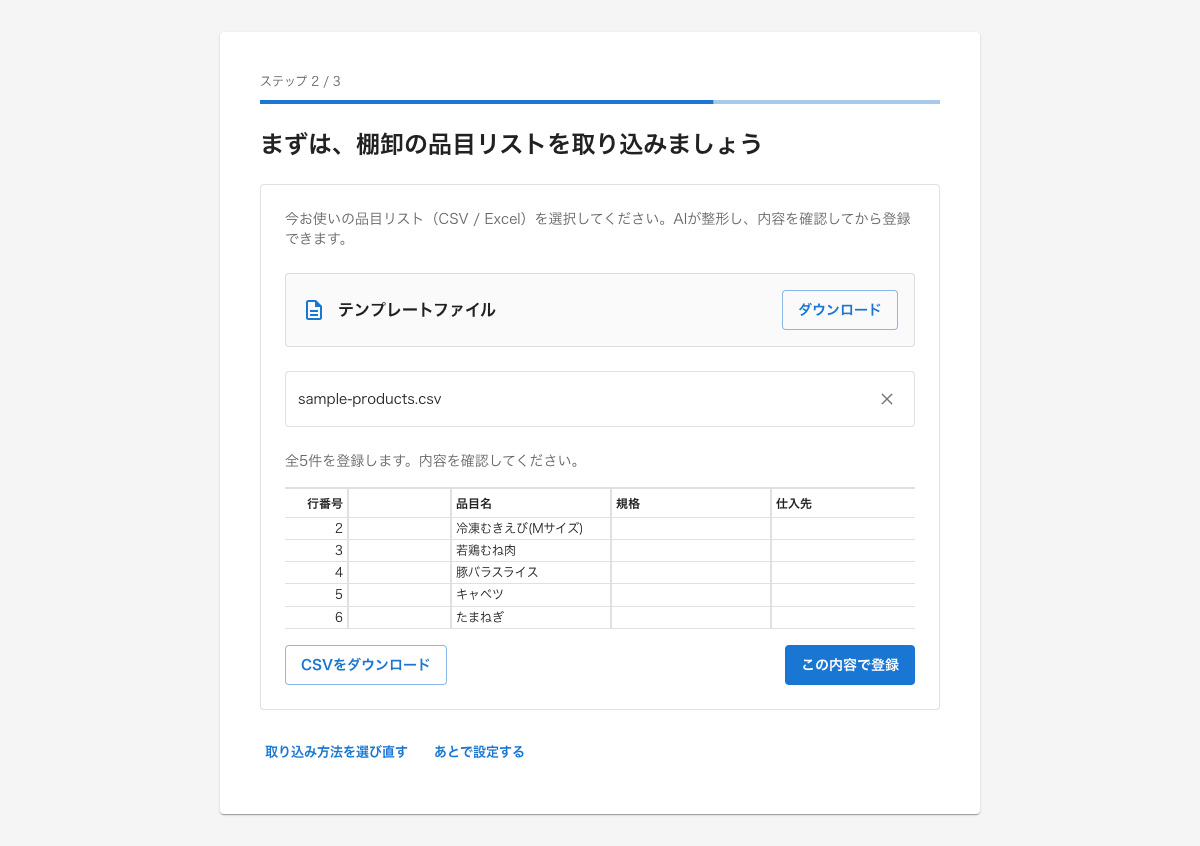Register with この内容で登録 button
Screen dimensions: 1200x846
coord(850,665)
